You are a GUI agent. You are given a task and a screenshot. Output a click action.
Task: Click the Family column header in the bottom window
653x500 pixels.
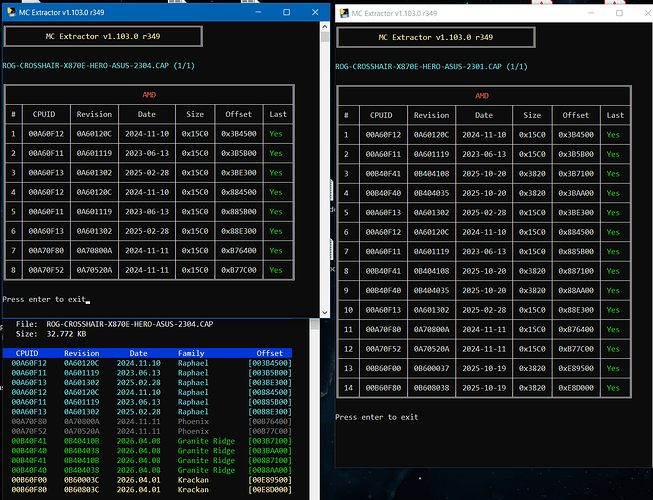[x=191, y=353]
